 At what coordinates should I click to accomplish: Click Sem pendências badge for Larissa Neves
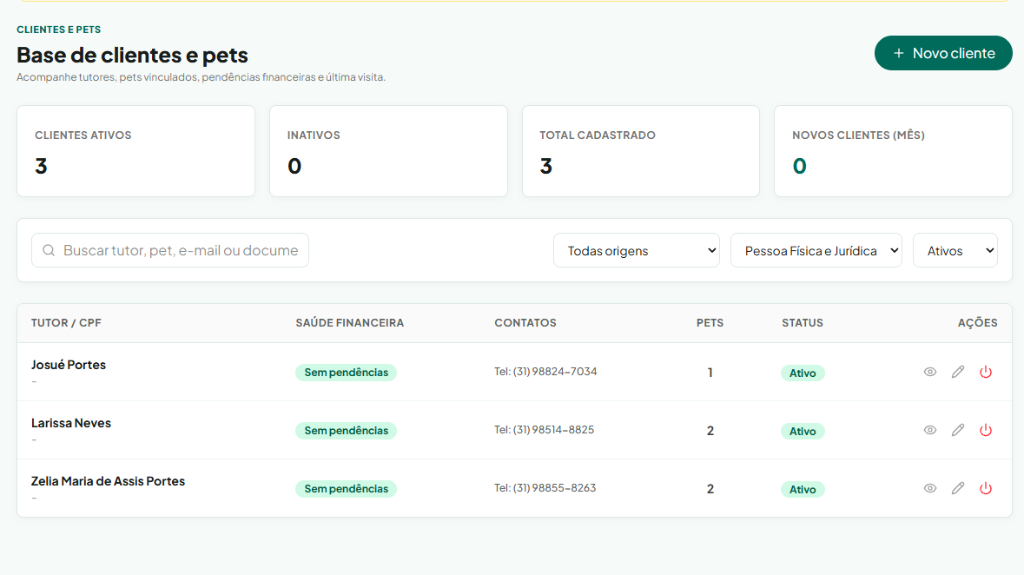pos(346,431)
